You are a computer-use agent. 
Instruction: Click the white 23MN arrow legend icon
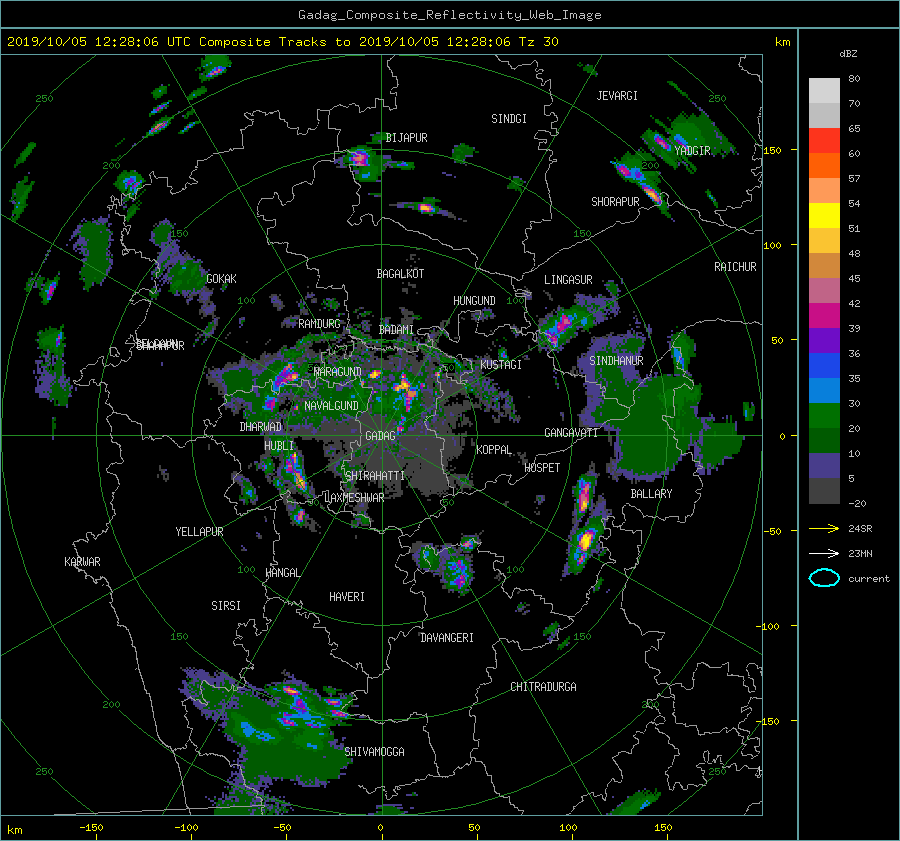824,553
